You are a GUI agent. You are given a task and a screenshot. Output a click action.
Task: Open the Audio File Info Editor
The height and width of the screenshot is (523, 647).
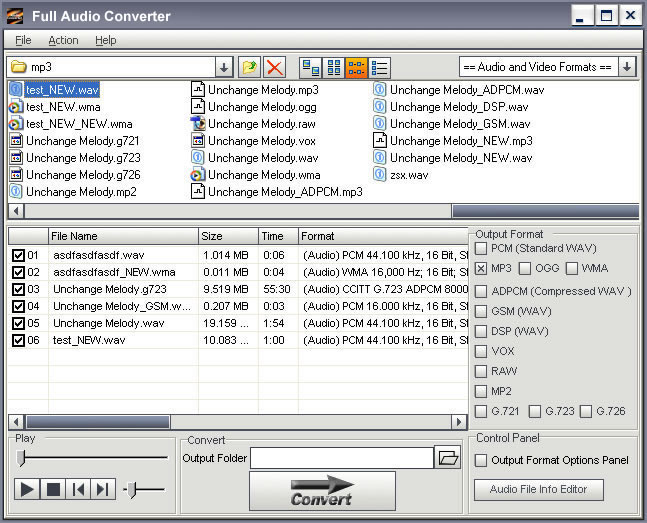(538, 490)
